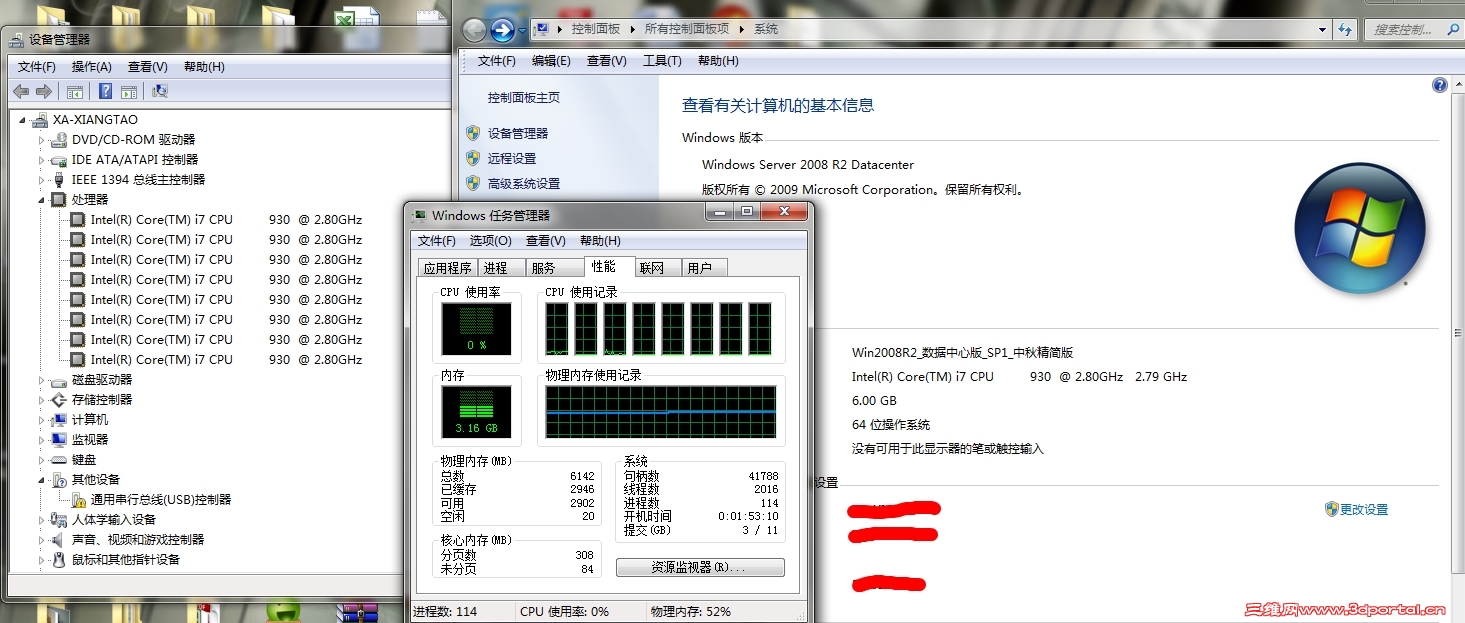Open 文件(F) menu in Device Manager
This screenshot has width=1465, height=623.
[x=37, y=67]
